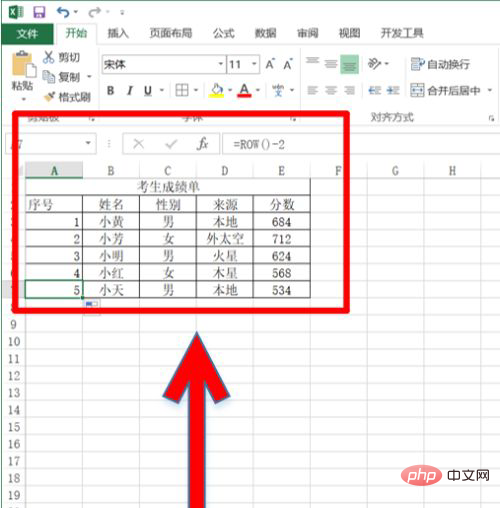500x508 pixels.
Task: Expand the font size dropdown showing 11
Action: (254, 64)
